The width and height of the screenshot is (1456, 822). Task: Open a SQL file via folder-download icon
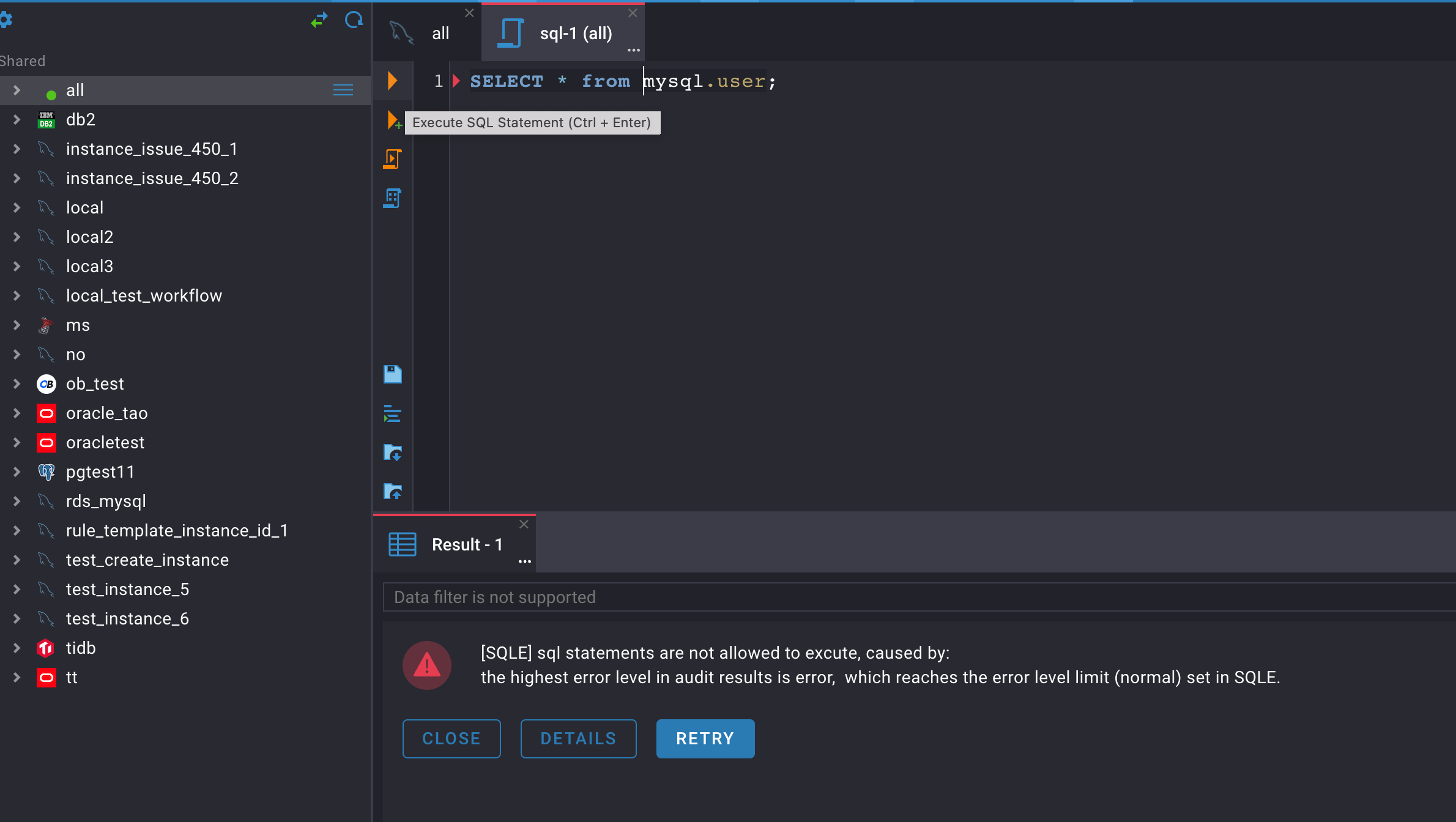(x=392, y=453)
